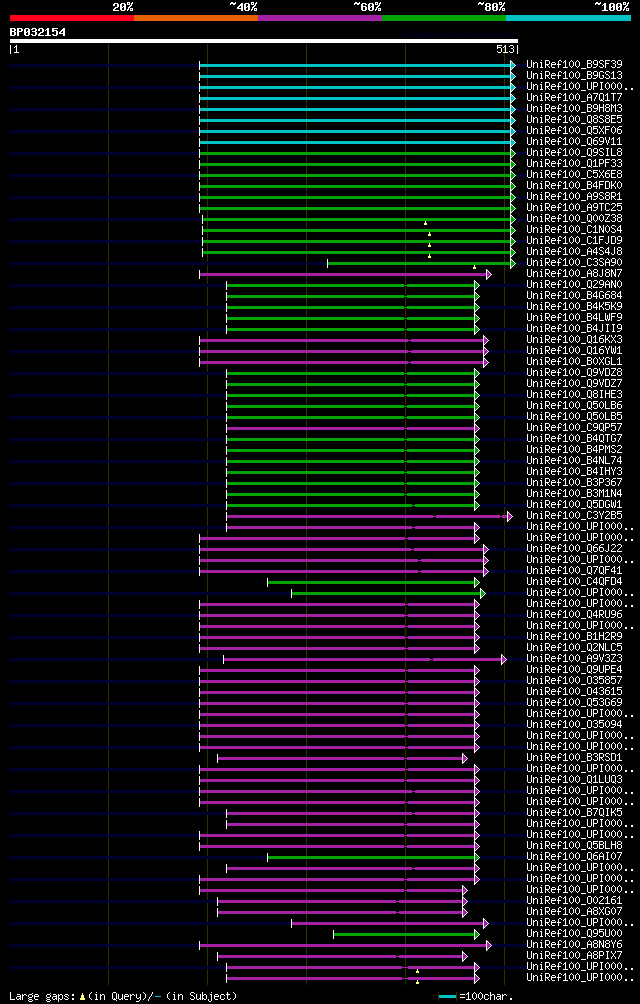Image resolution: width=640 pixels, height=1004 pixels.
Task: Select the UniRef100_B3P367 label
Action: (574, 482)
